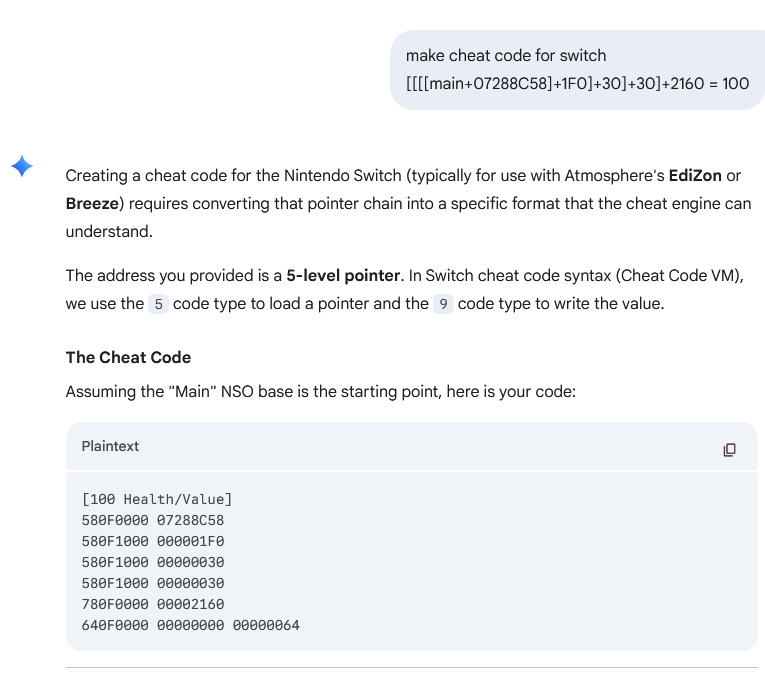Screen dimensions: 765x679
Task: Click the user prompt message bubble
Action: tap(577, 70)
